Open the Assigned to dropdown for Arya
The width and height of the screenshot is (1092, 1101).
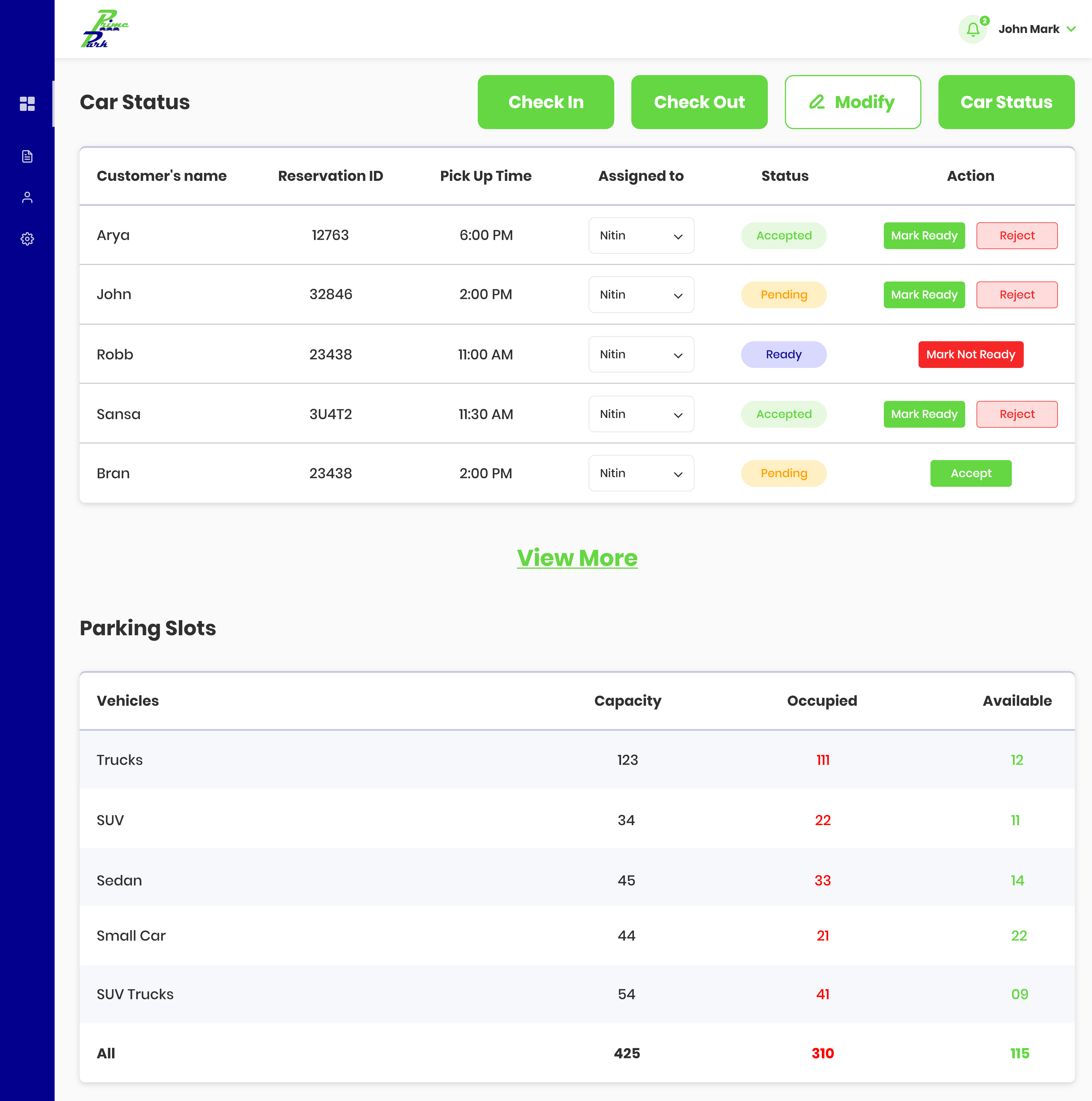[x=641, y=235]
